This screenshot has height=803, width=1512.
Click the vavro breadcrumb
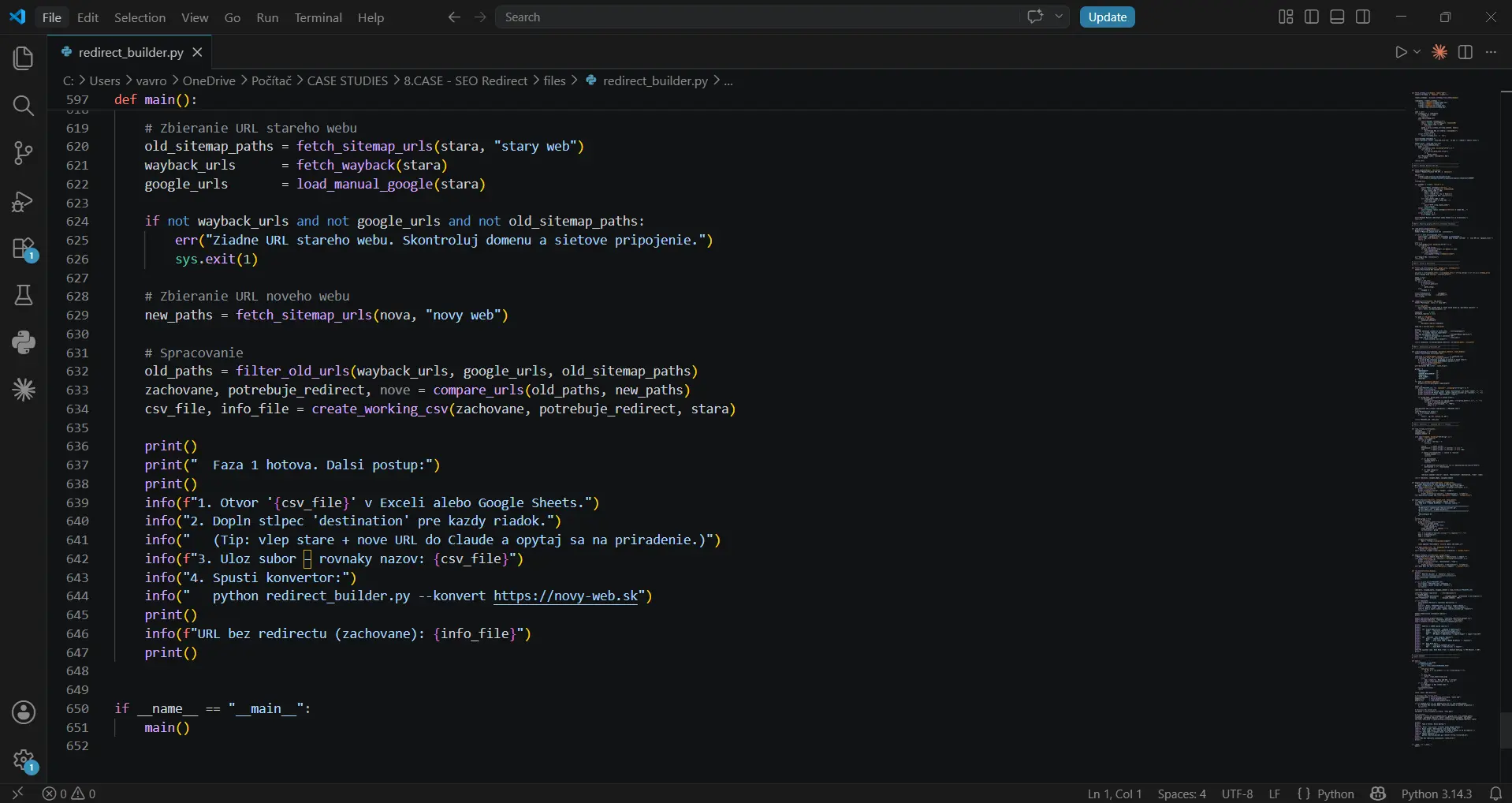(151, 80)
